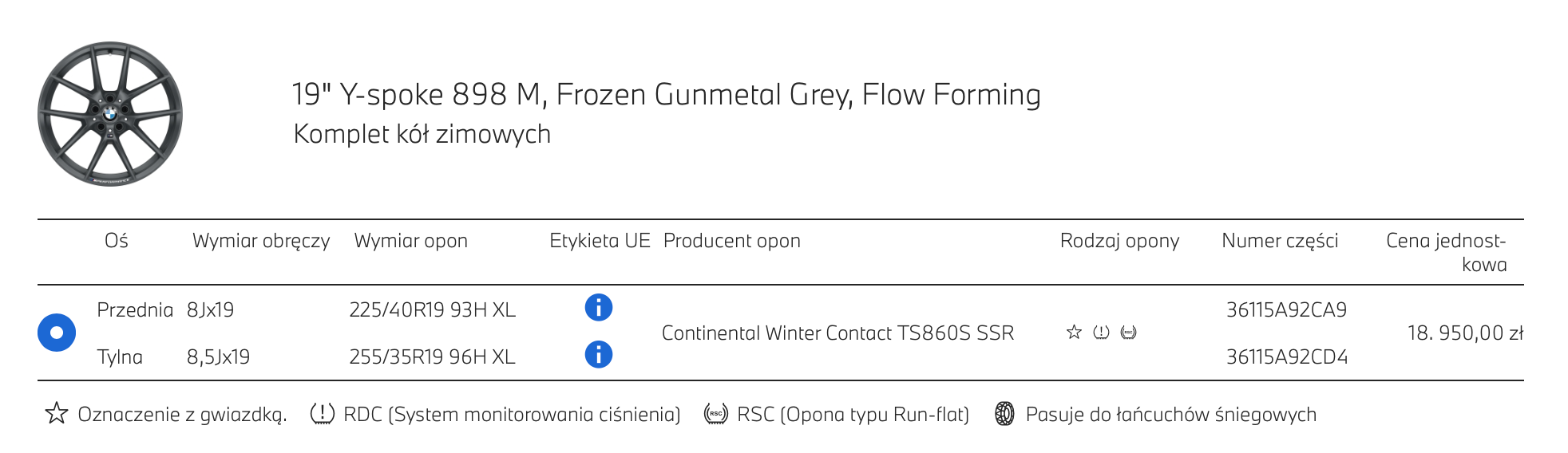The image size is (1568, 453).
Task: Open the Y-spoke 898 M wheel thumbnail
Action: [x=110, y=114]
